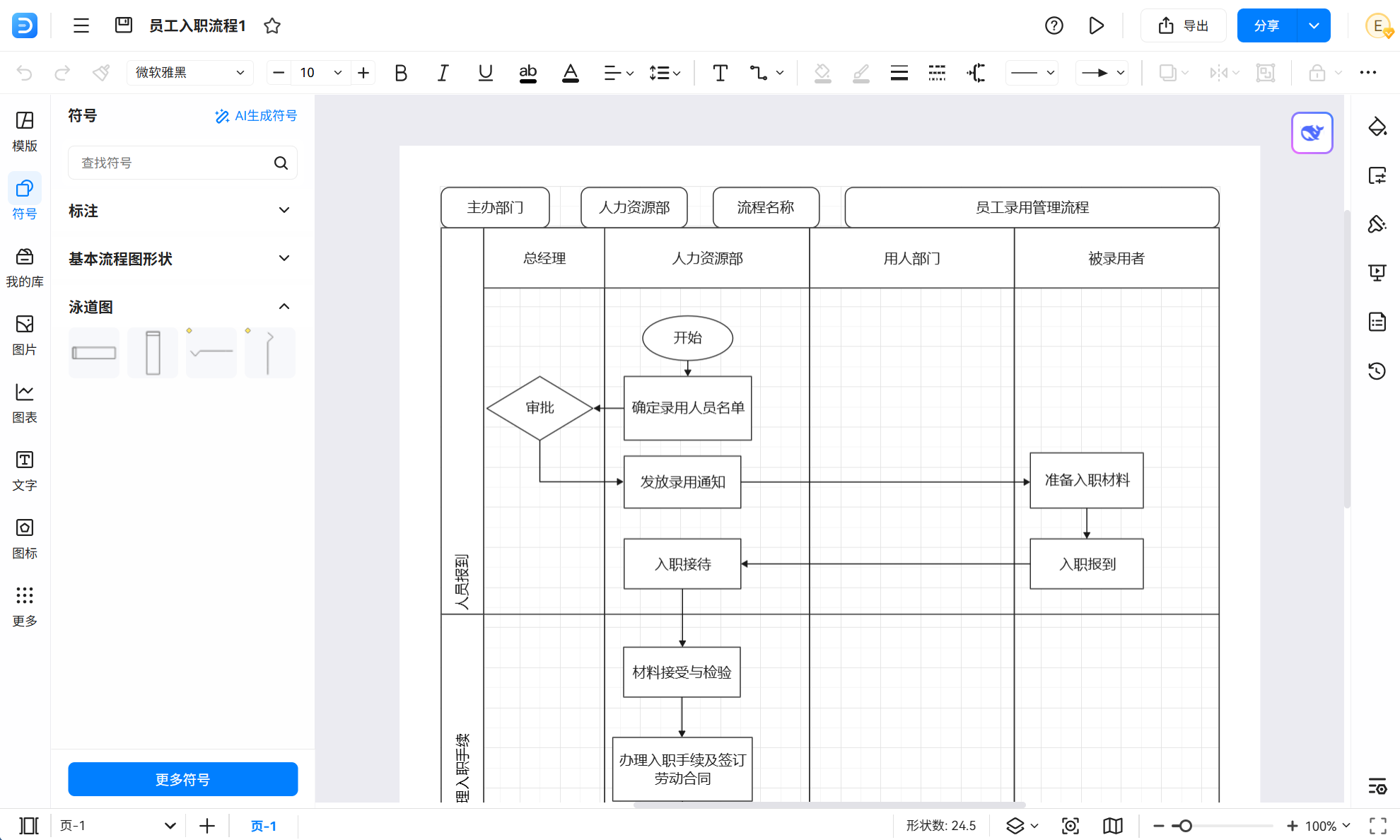Open the 图标 icons sidebar tab

[x=25, y=539]
